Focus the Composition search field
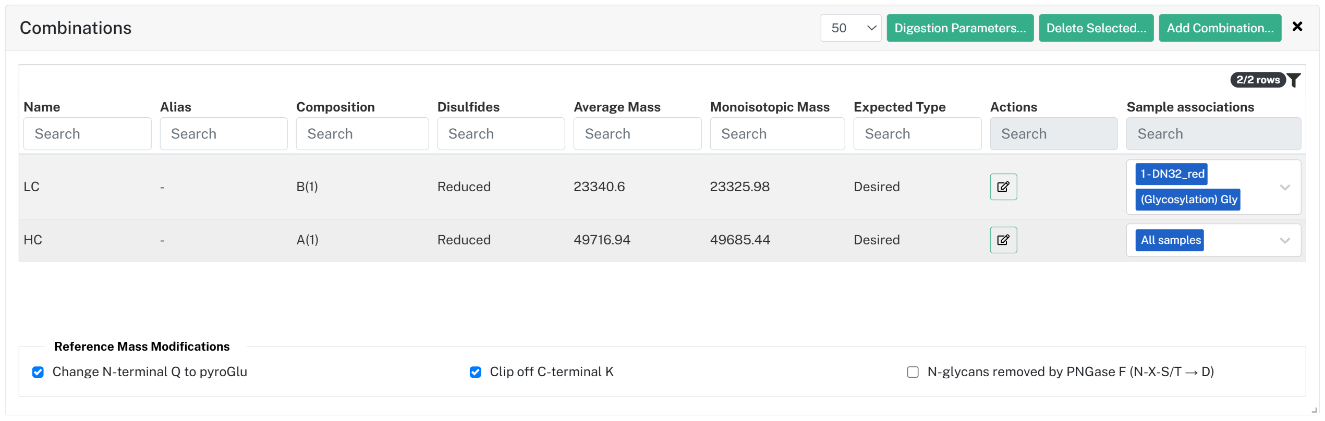Image resolution: width=1325 pixels, height=421 pixels. [x=362, y=134]
